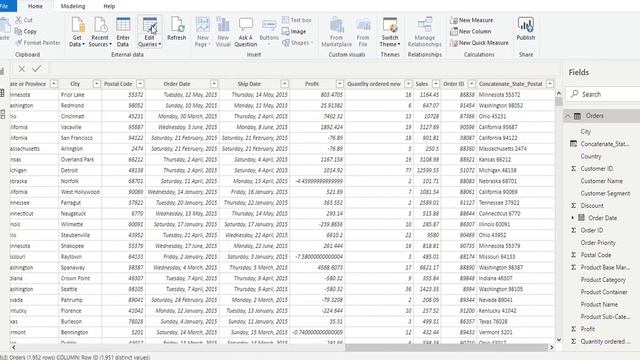Screen dimensions: 640x360
Task: Open Switch Theme
Action: point(390,32)
